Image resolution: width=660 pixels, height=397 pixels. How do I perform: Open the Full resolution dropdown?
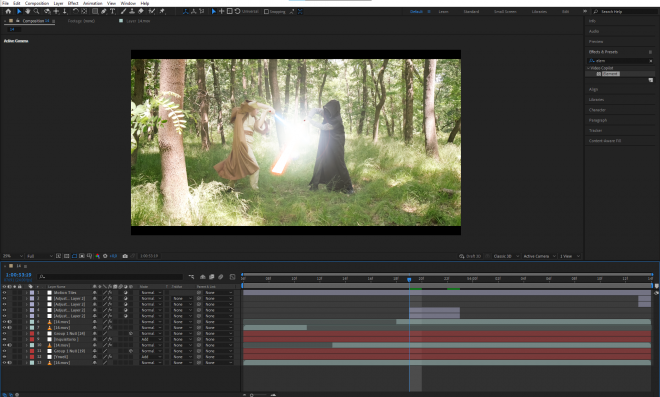point(40,256)
